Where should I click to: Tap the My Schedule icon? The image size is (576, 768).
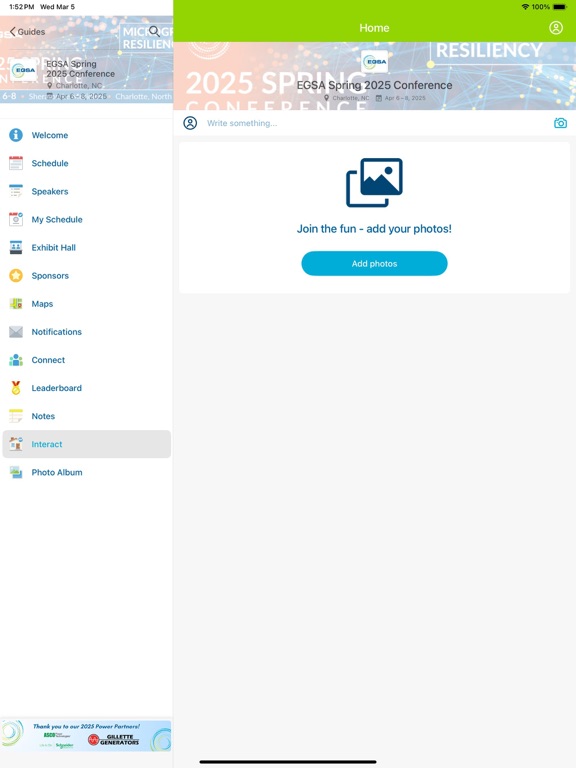[16, 219]
